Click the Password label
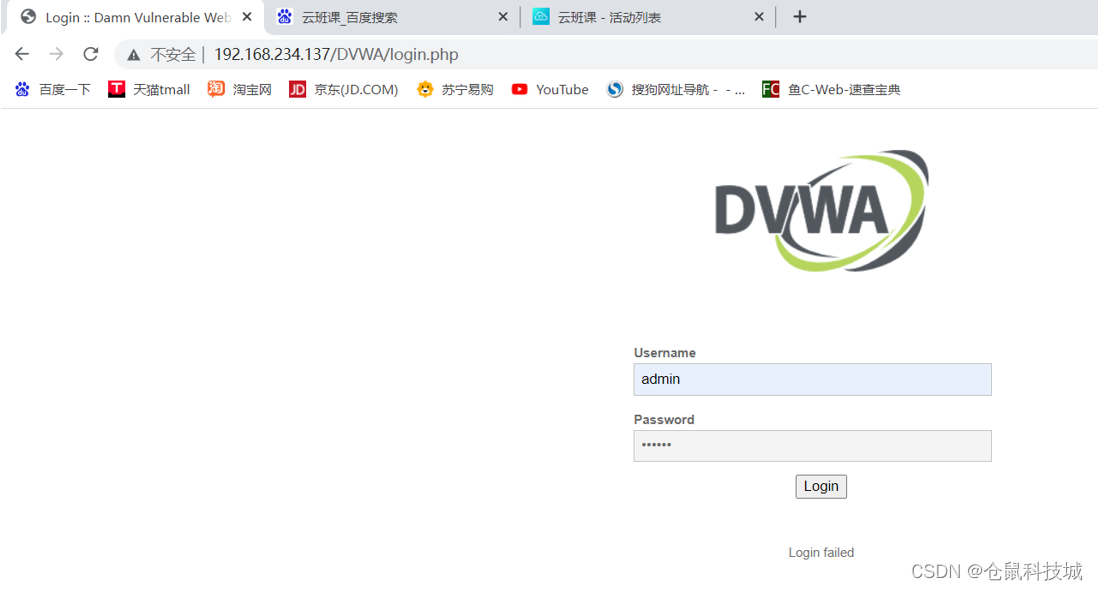 click(664, 419)
